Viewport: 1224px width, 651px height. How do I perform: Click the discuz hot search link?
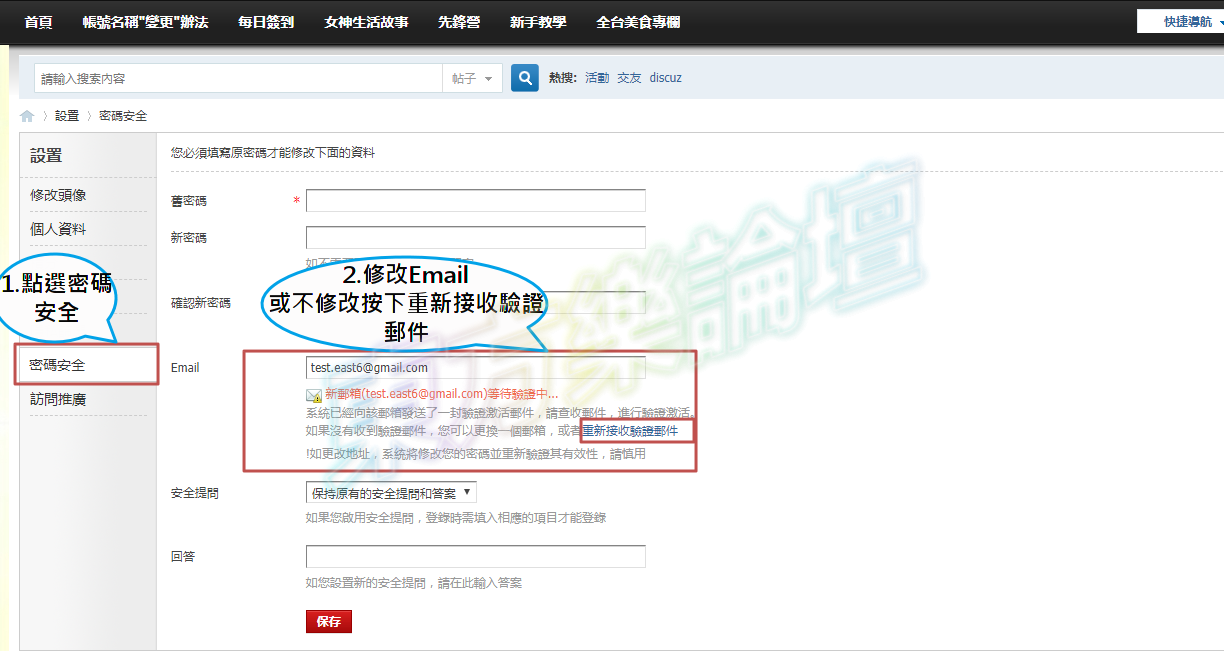(x=666, y=78)
